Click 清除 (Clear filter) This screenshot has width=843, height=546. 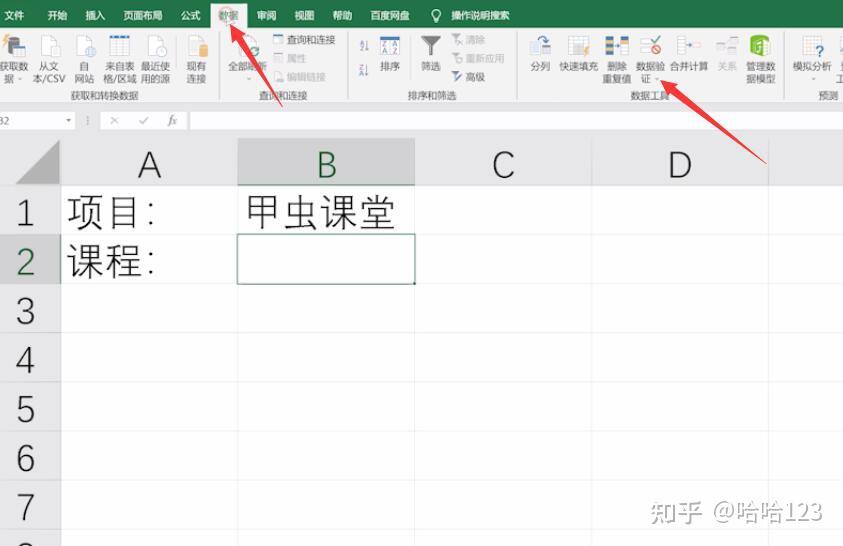[468, 39]
